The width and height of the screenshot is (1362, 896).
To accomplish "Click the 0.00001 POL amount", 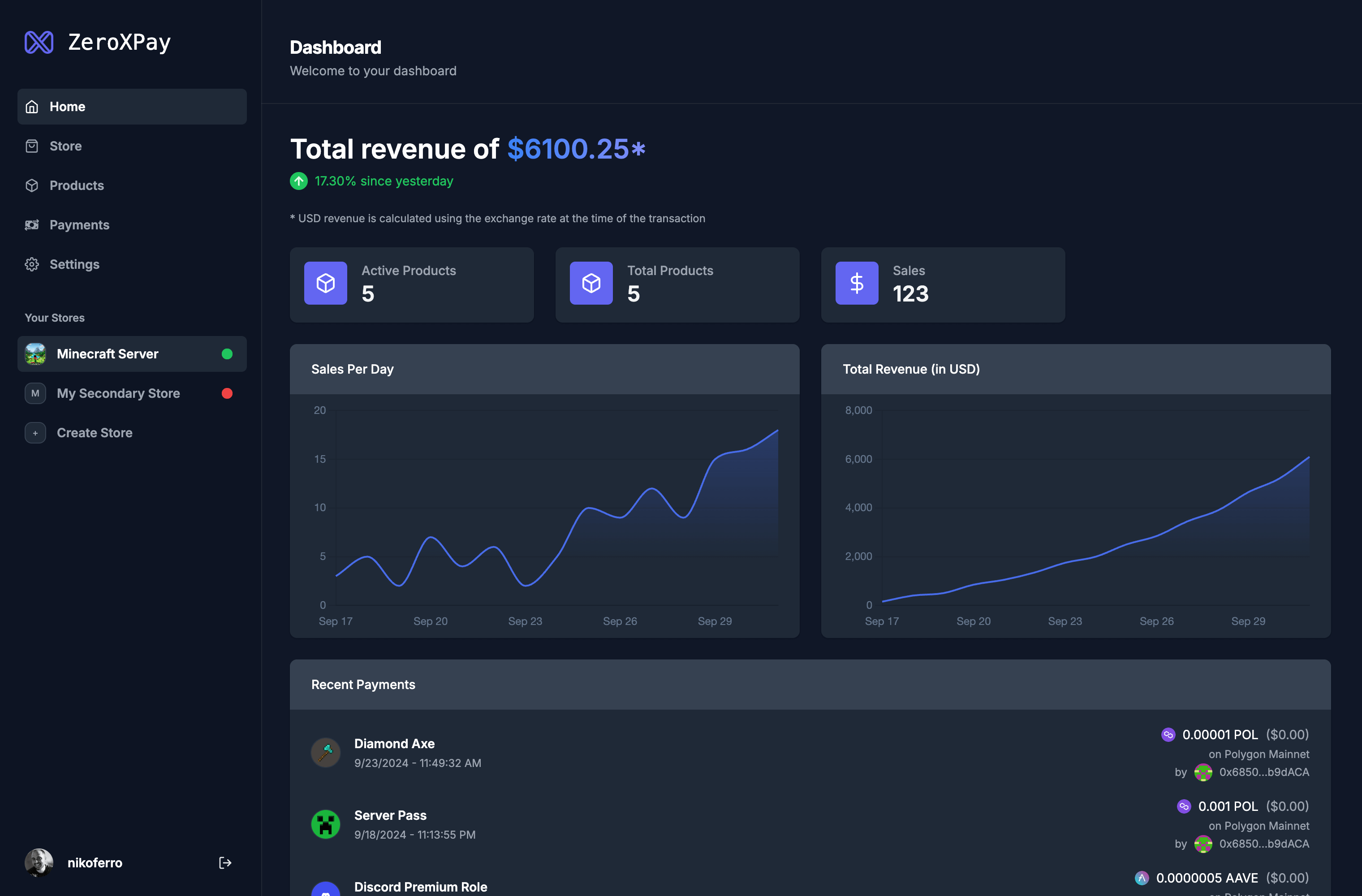I will click(x=1220, y=735).
